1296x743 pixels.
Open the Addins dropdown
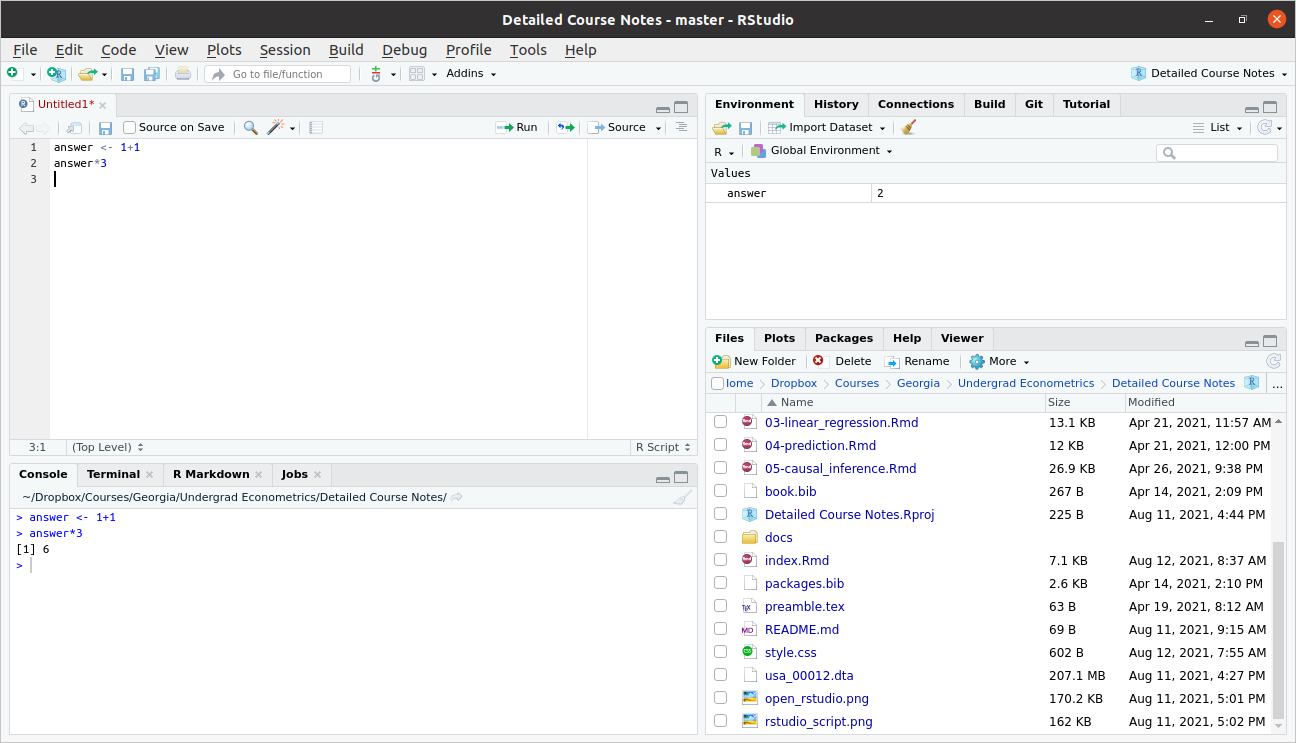click(x=471, y=73)
